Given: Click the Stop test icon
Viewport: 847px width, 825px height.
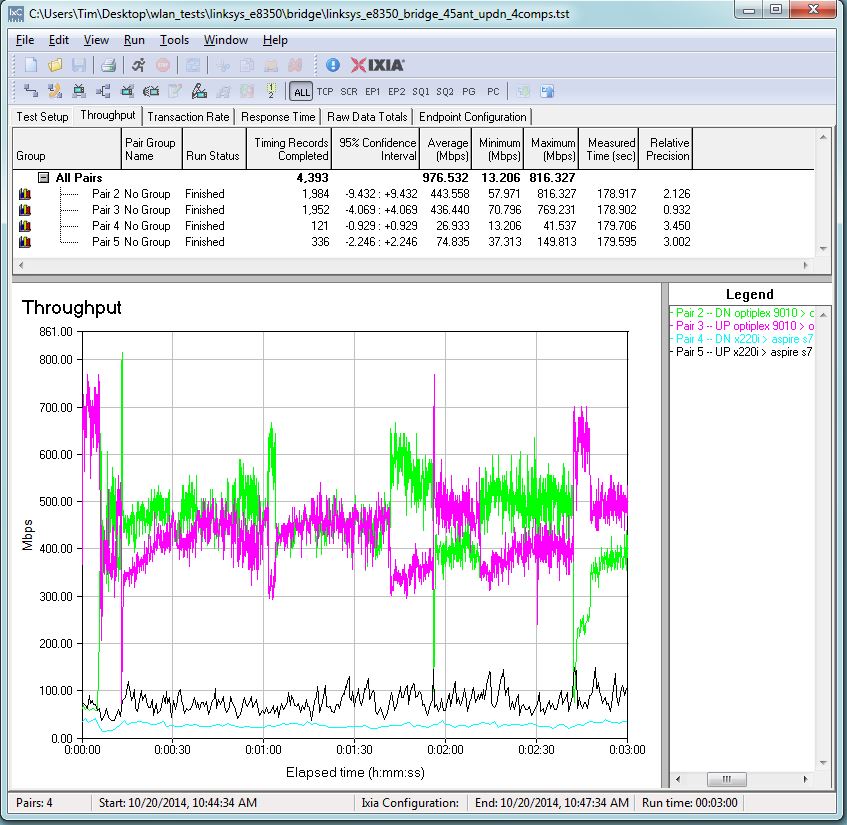Looking at the screenshot, I should (x=163, y=65).
